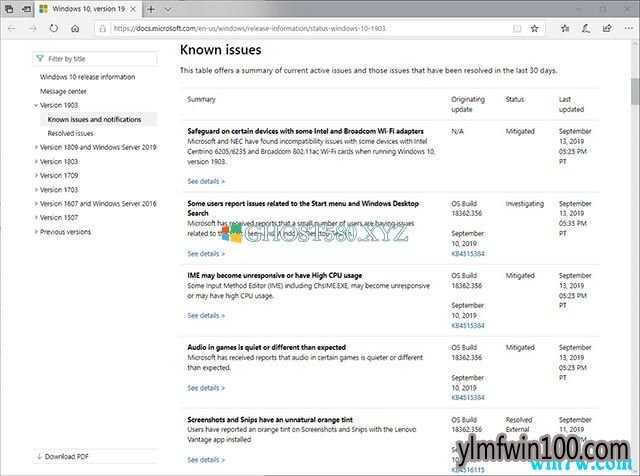
Task: Select the Windows 10, version 19 tab
Action: point(88,9)
